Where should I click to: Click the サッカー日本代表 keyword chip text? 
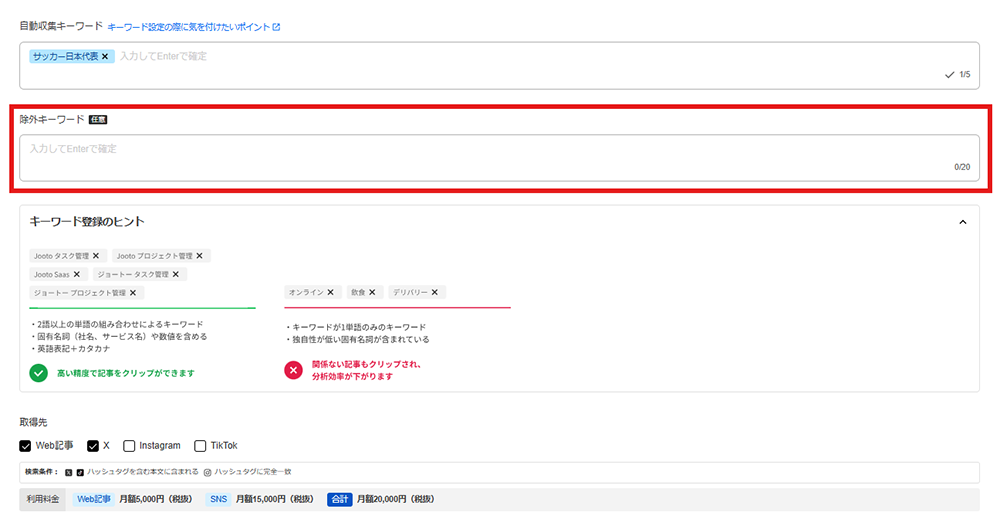click(66, 57)
